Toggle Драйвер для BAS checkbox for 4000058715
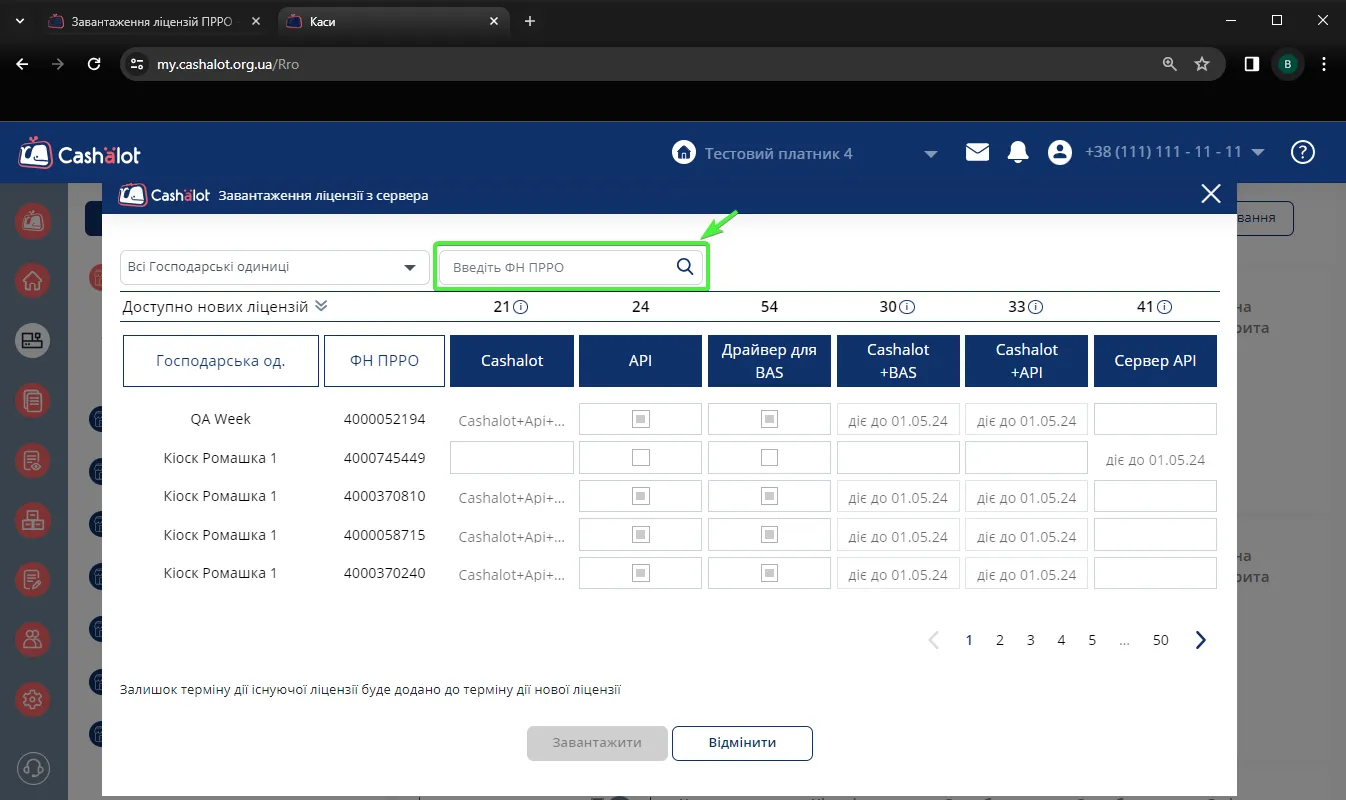Image resolution: width=1346 pixels, height=800 pixels. tap(769, 534)
